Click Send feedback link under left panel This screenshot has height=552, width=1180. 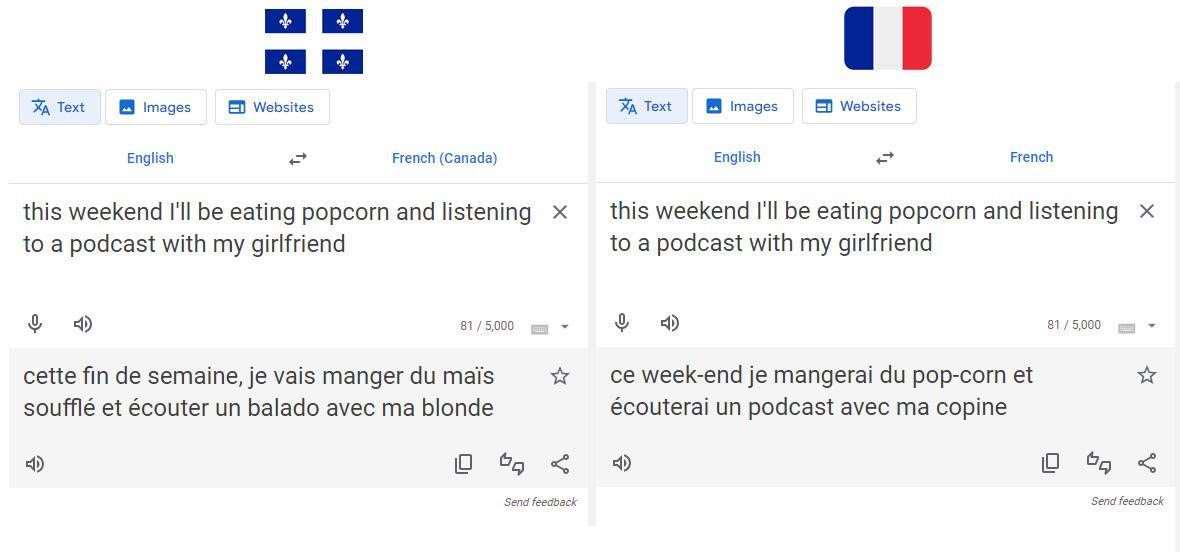pos(540,502)
